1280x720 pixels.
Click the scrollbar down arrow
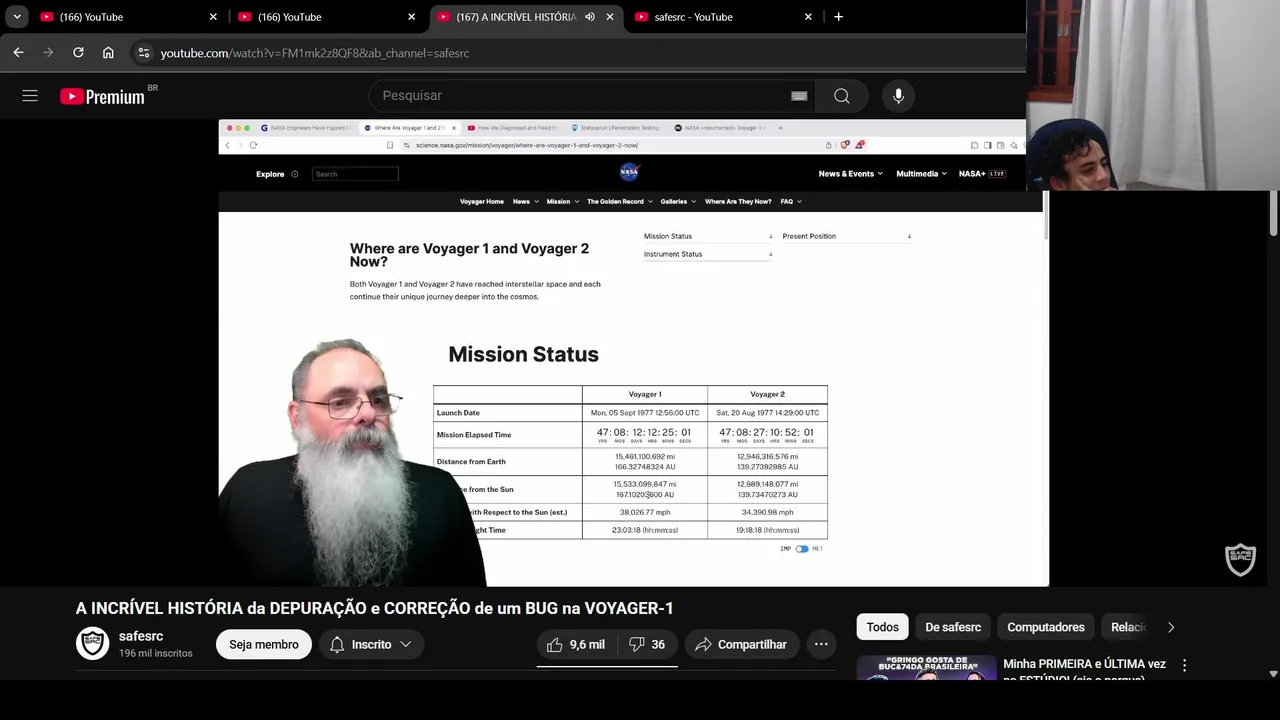coord(1273,674)
